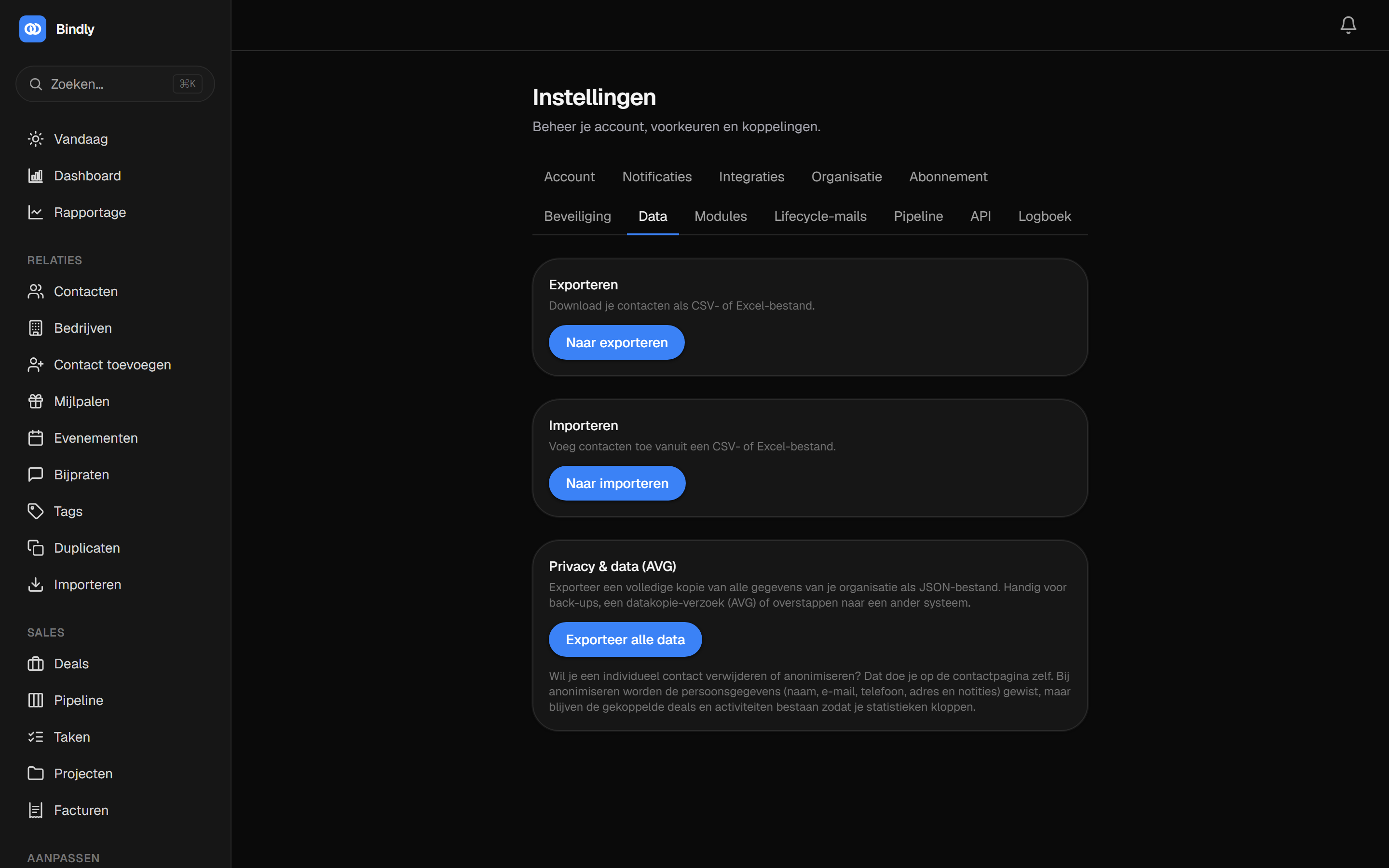The width and height of the screenshot is (1389, 868).
Task: Open Facturen receipt icon
Action: coord(36,810)
